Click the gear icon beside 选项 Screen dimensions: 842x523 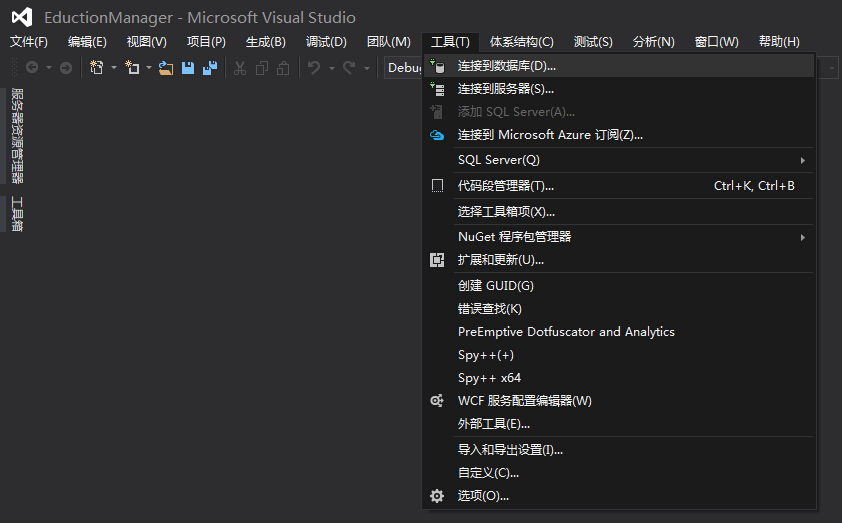click(x=437, y=496)
